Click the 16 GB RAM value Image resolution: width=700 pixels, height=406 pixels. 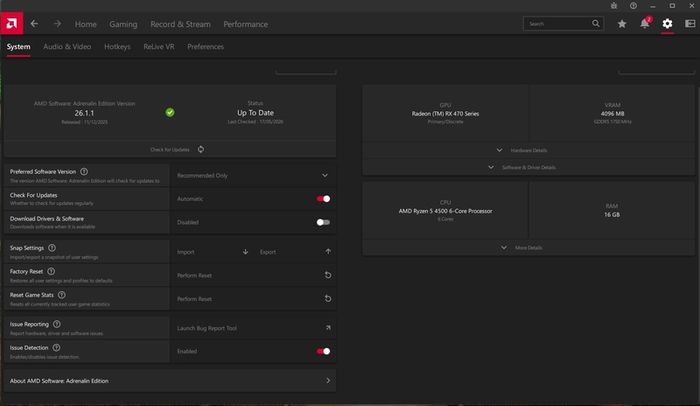(x=612, y=214)
